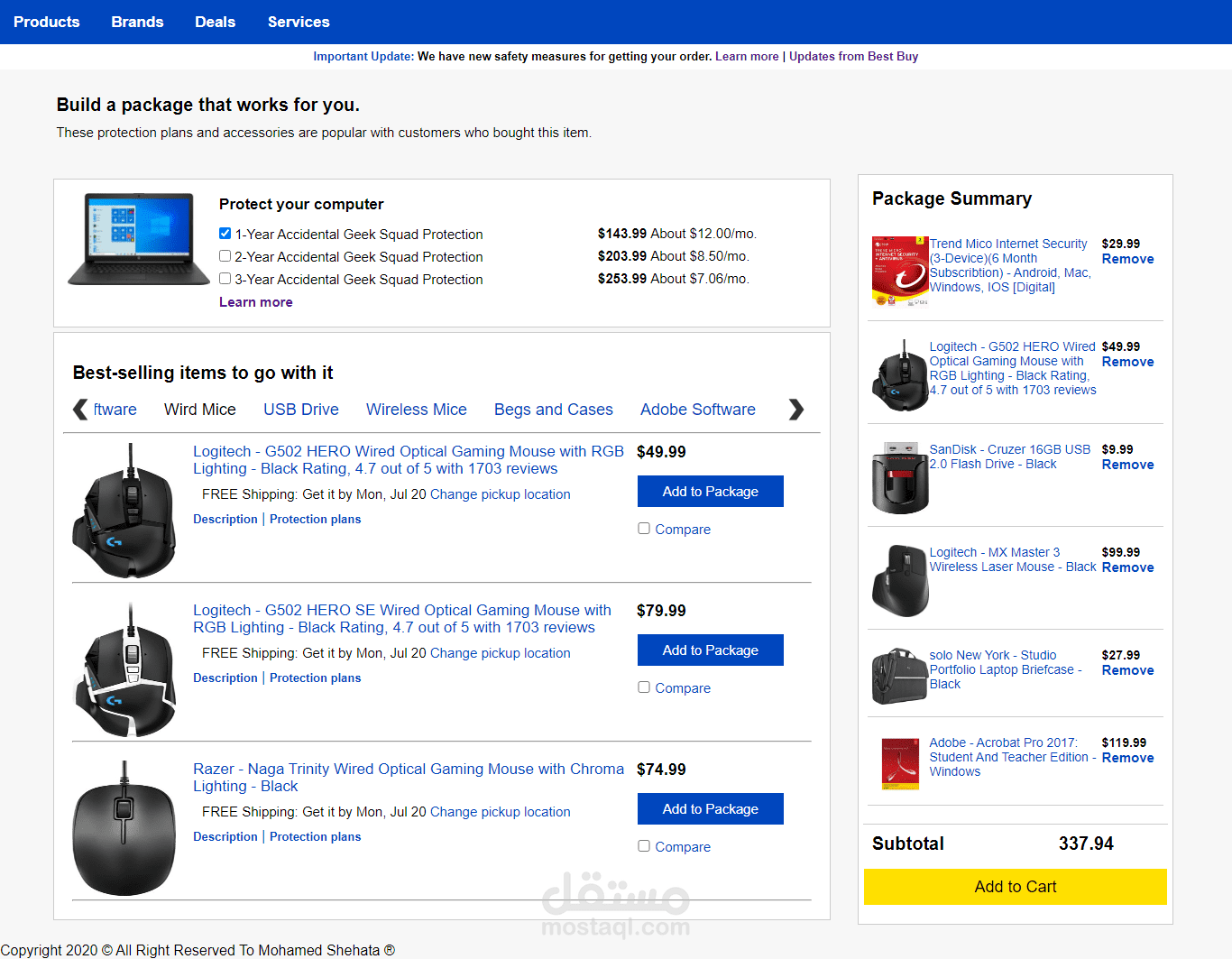Remove Logitech MX Master 3 from package
This screenshot has width=1232, height=959.
click(1127, 567)
